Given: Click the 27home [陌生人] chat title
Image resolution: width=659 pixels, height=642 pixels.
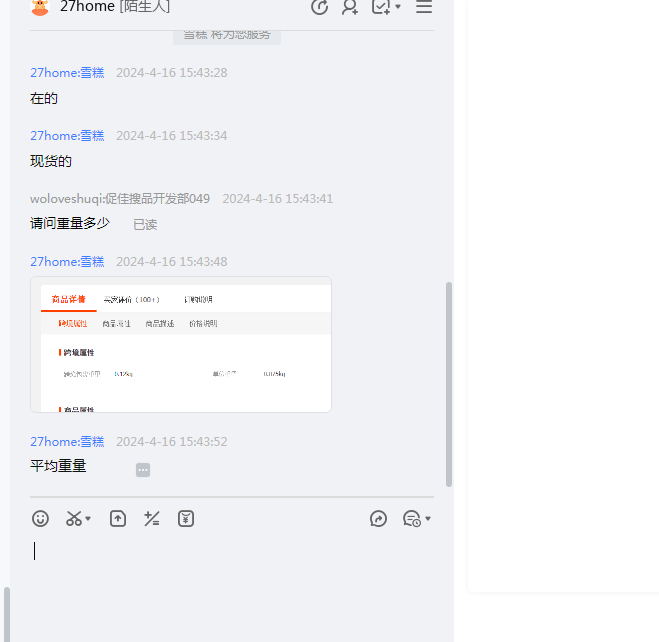Looking at the screenshot, I should pos(115,7).
